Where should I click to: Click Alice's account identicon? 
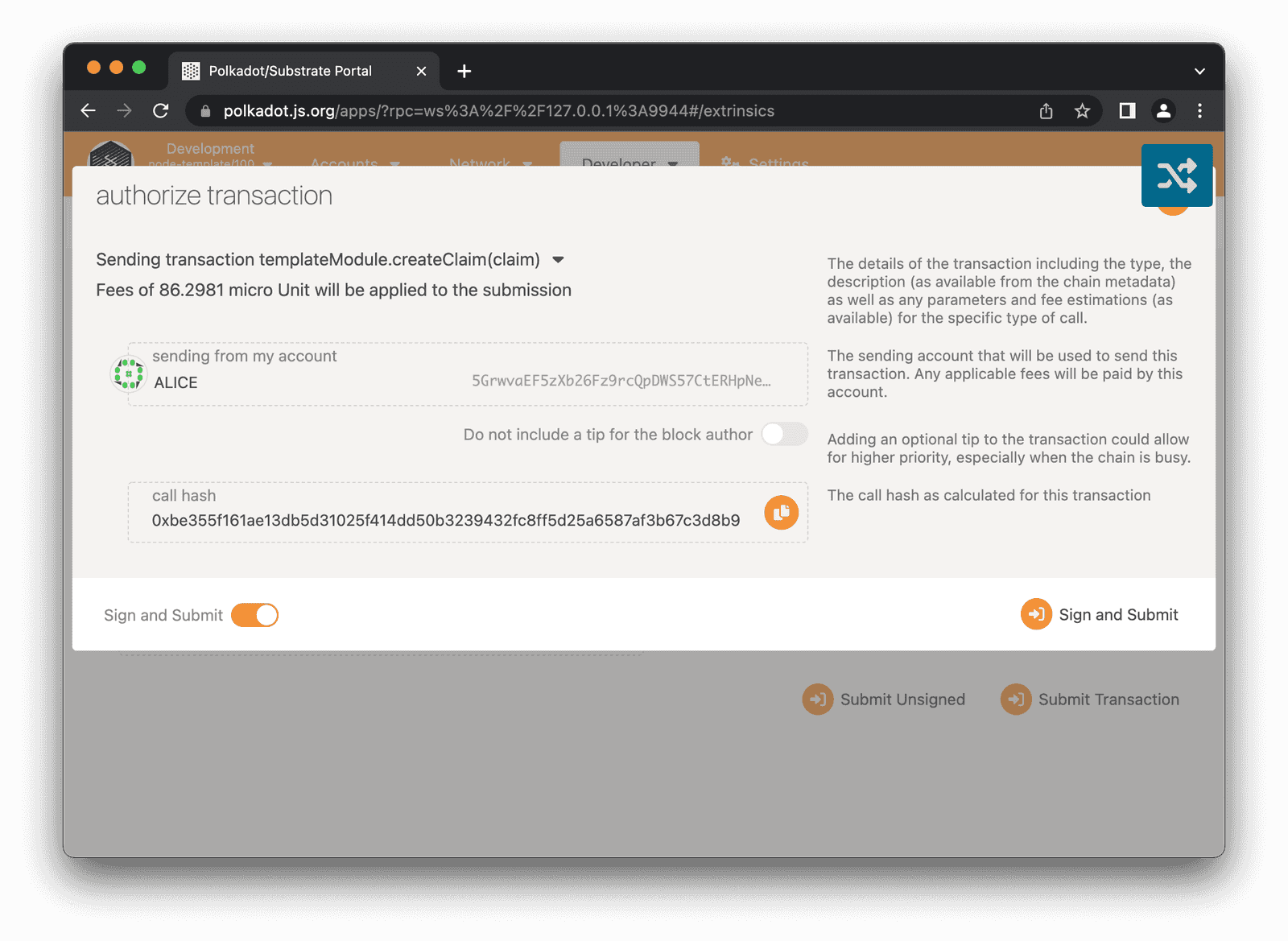click(129, 374)
